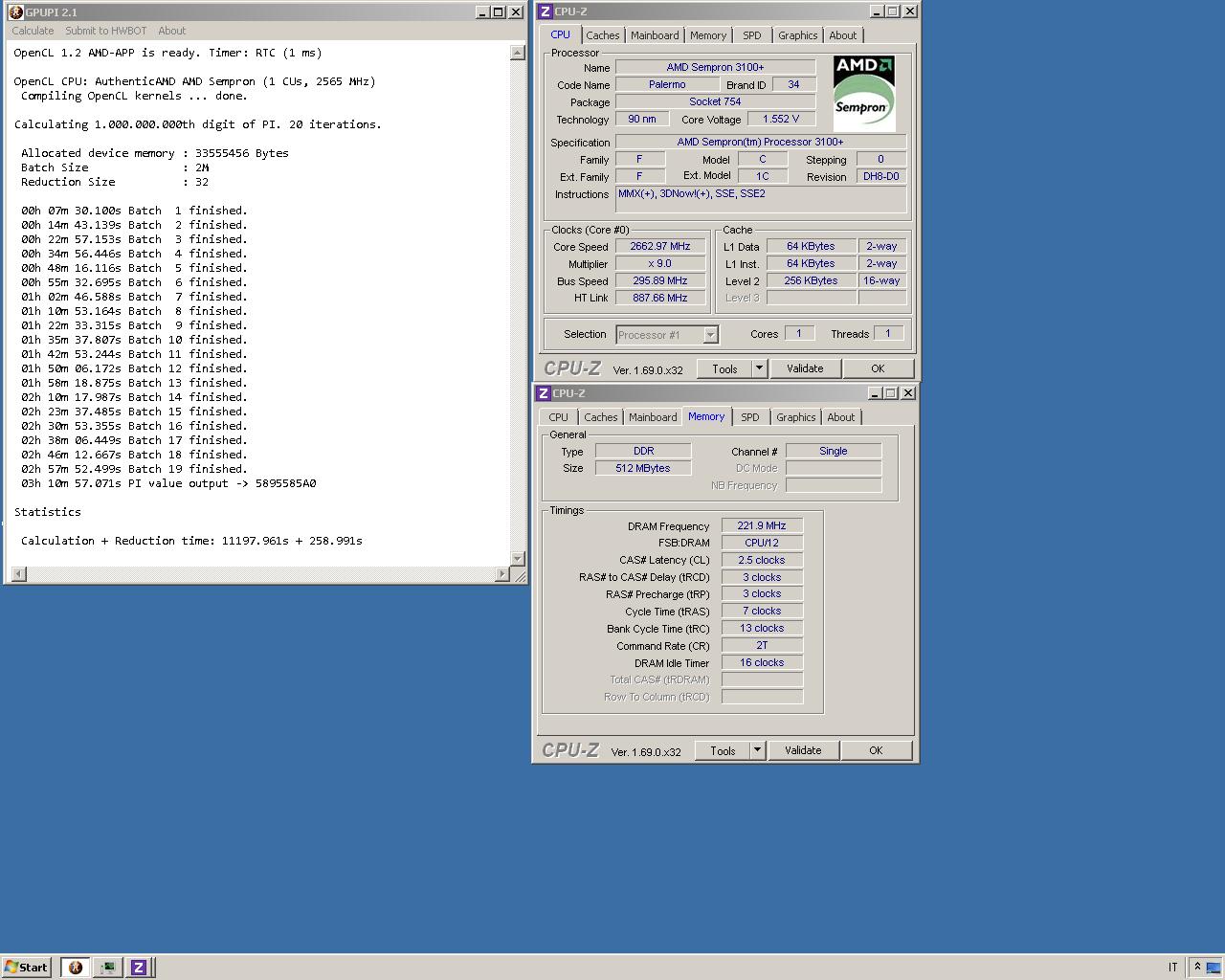Click GPUPI horizontal scrollbar left arrow

[20, 574]
